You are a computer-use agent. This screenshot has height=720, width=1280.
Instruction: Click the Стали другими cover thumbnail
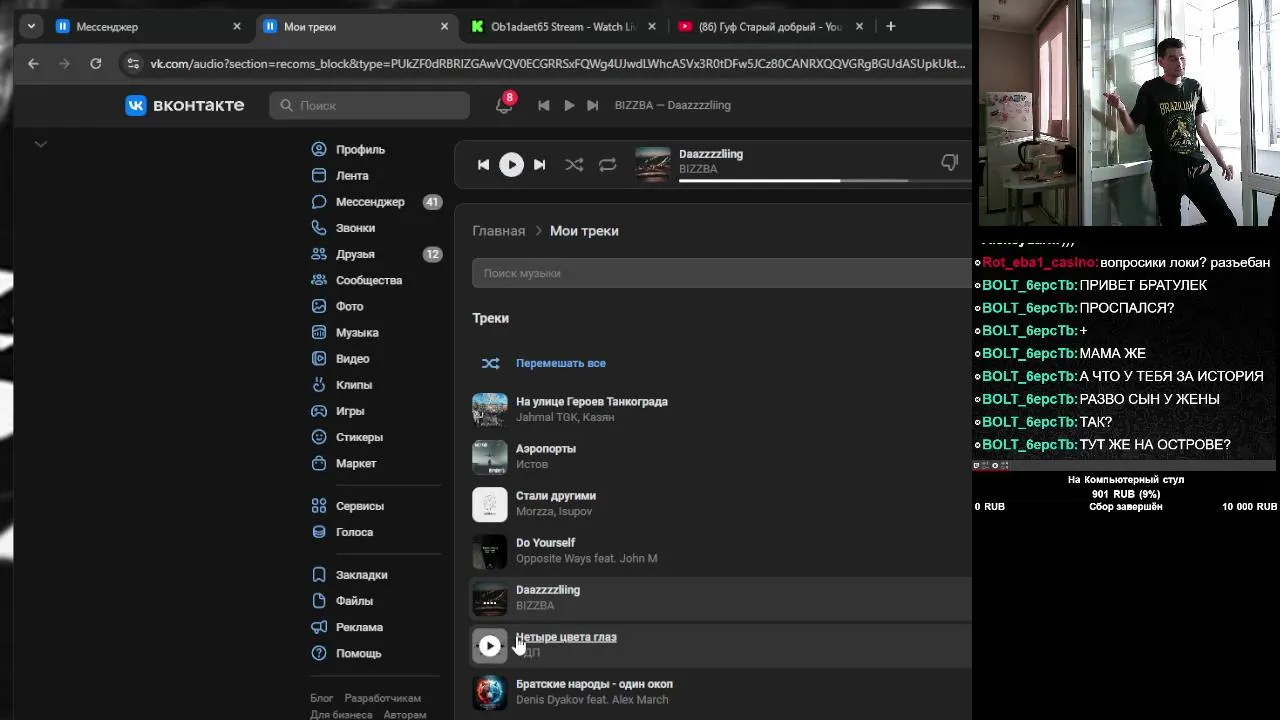pos(489,504)
